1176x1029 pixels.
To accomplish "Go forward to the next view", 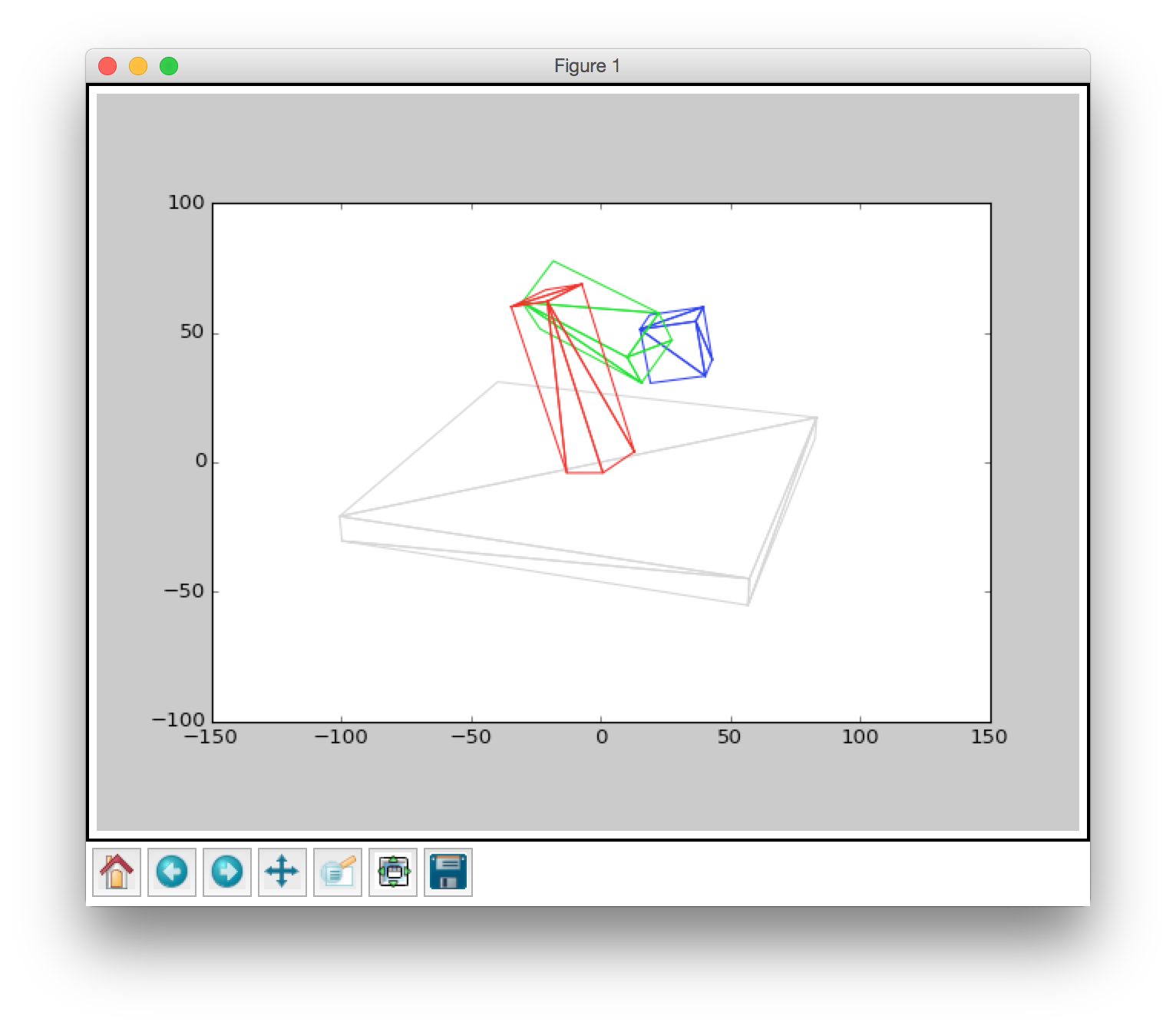I will tap(227, 872).
